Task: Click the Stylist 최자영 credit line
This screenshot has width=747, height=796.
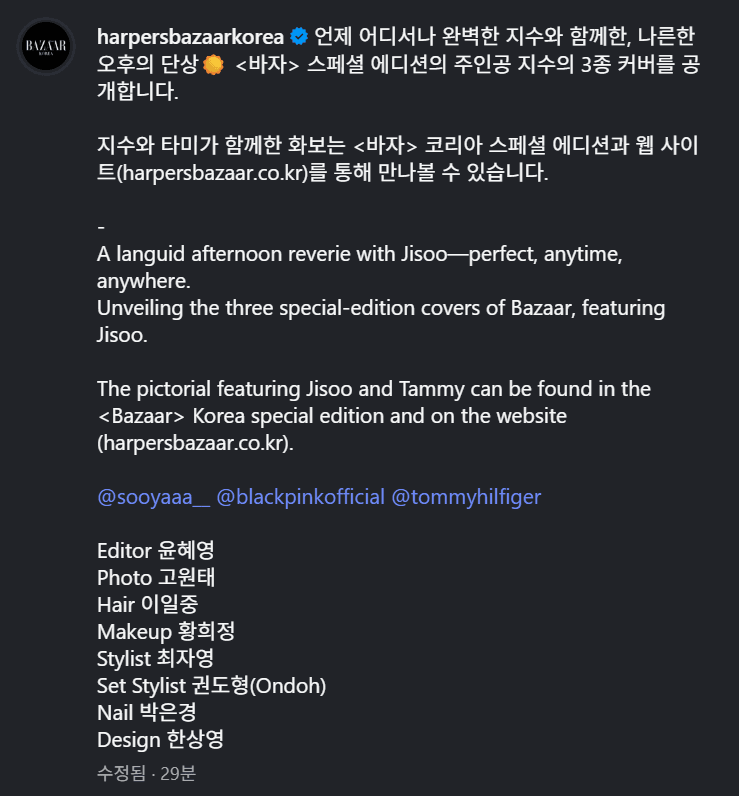Action: pyautogui.click(x=155, y=658)
